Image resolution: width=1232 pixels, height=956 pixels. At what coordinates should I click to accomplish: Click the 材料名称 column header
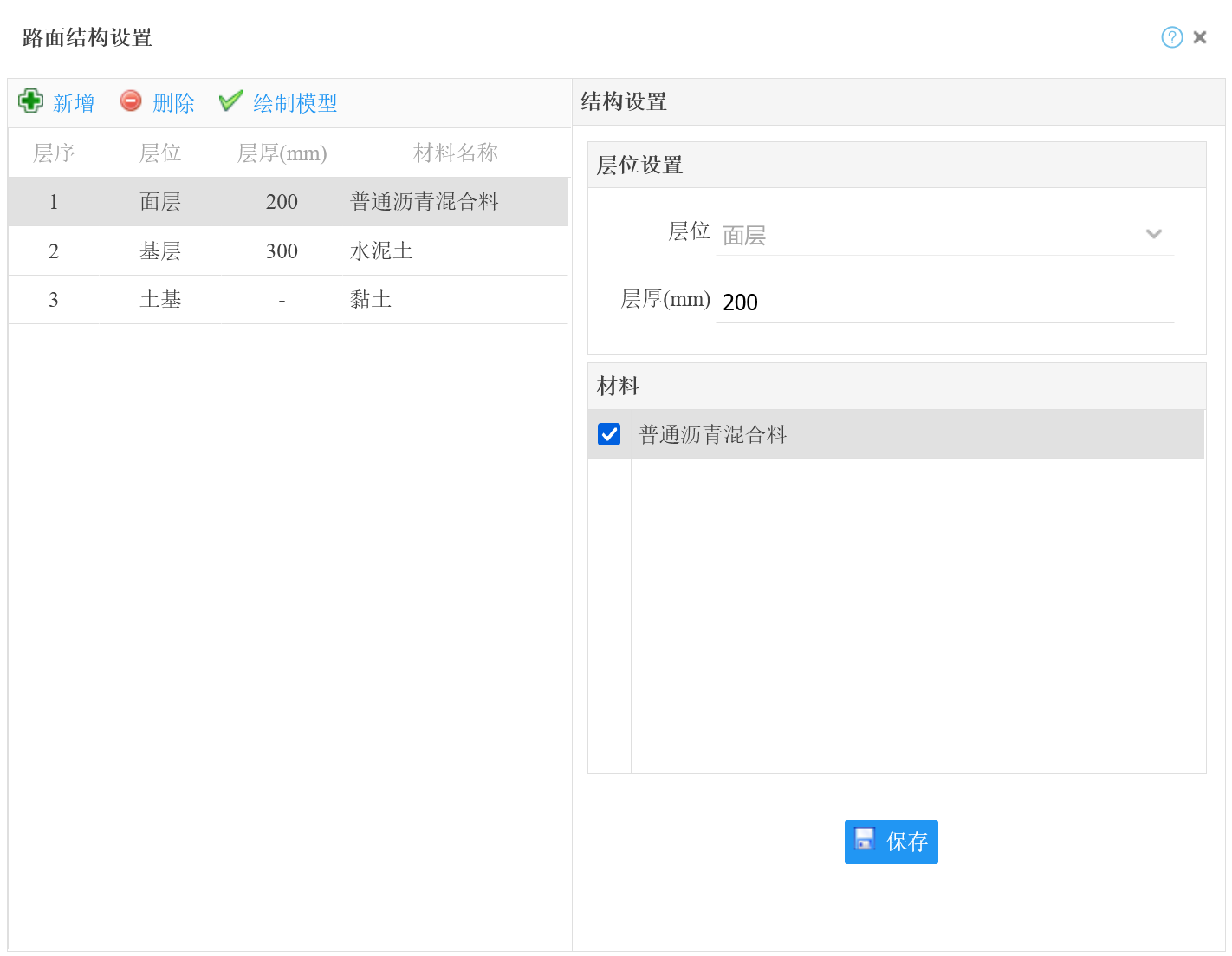pyautogui.click(x=455, y=153)
